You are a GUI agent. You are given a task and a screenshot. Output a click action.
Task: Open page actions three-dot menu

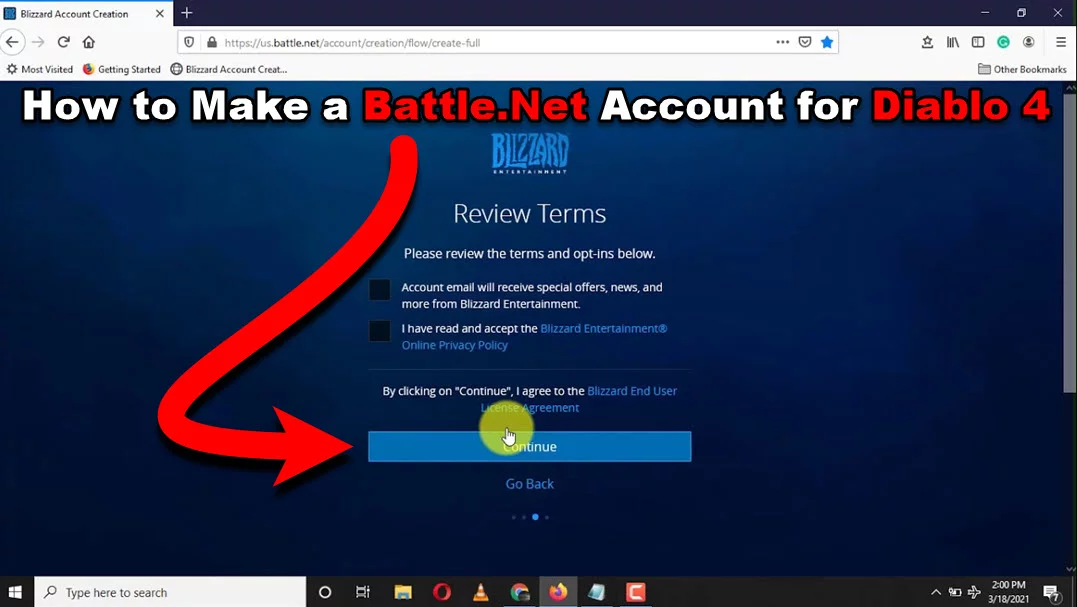782,42
